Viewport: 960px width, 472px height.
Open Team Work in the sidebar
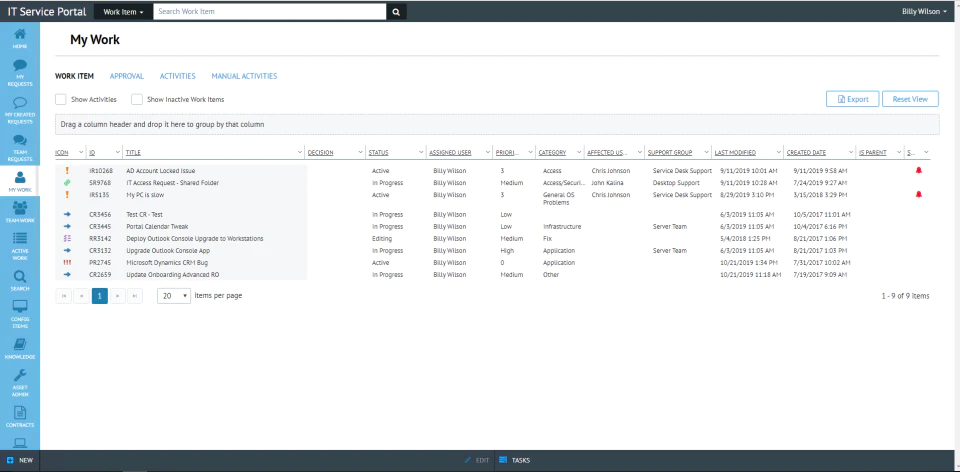(x=20, y=211)
